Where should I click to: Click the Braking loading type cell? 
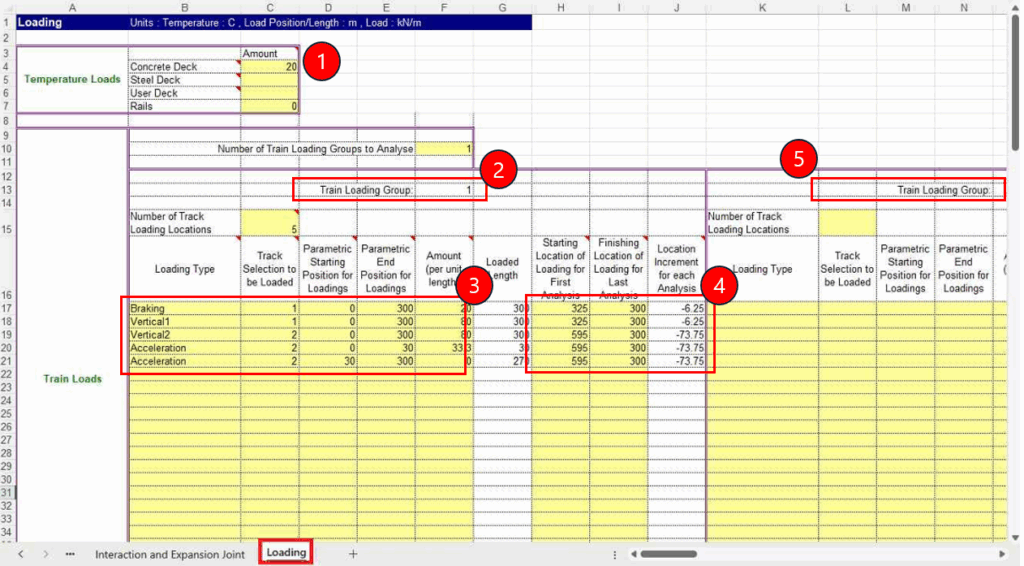184,309
